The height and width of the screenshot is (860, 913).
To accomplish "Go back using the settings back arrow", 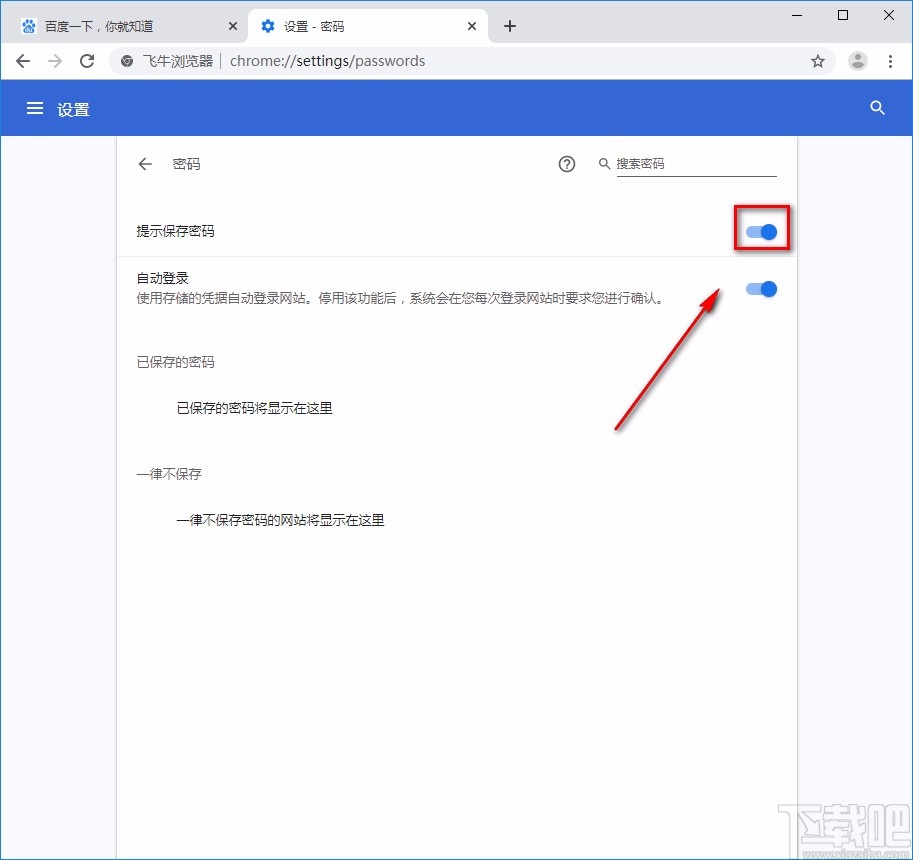I will tap(144, 164).
